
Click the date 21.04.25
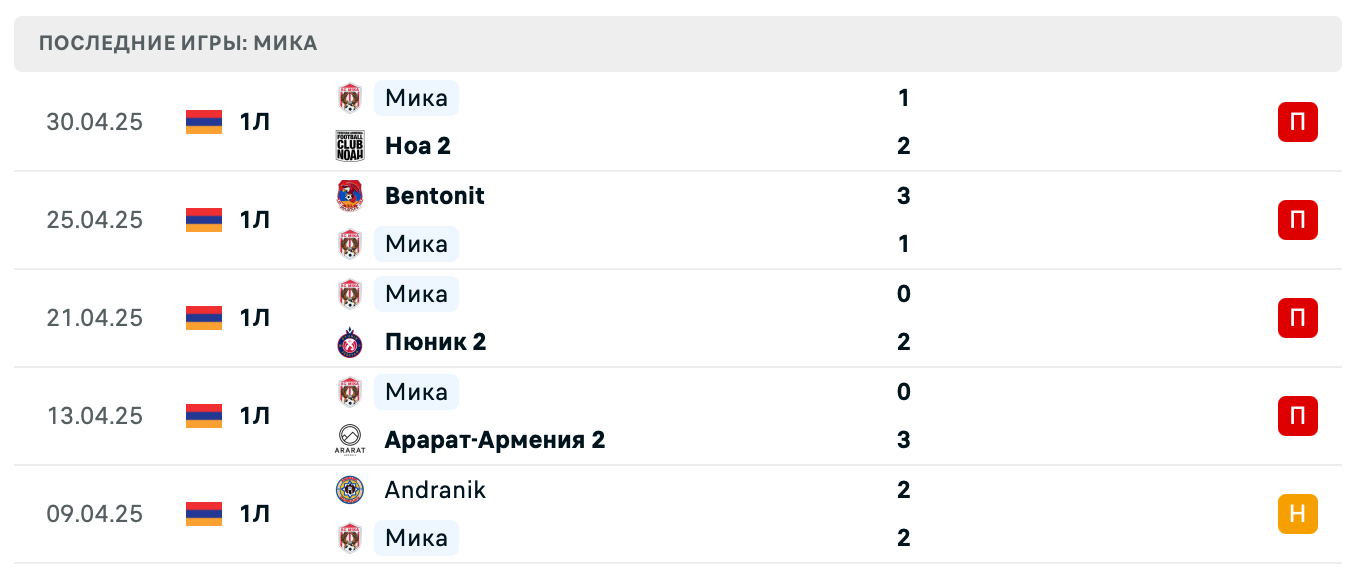(x=95, y=318)
